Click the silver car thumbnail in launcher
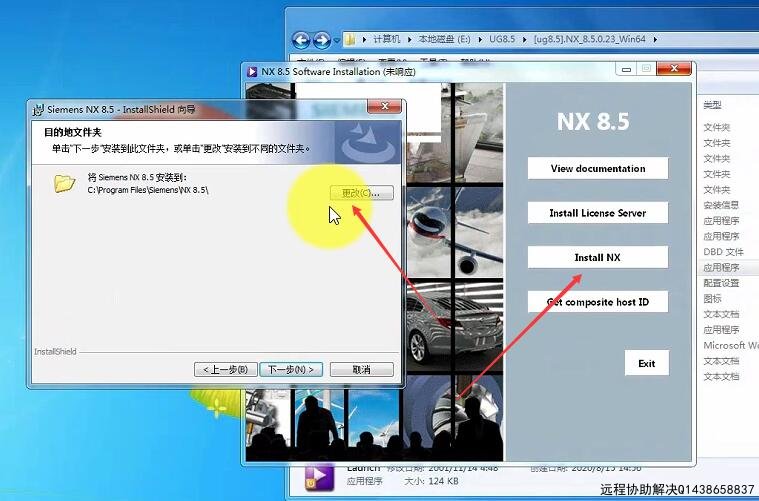 455,325
